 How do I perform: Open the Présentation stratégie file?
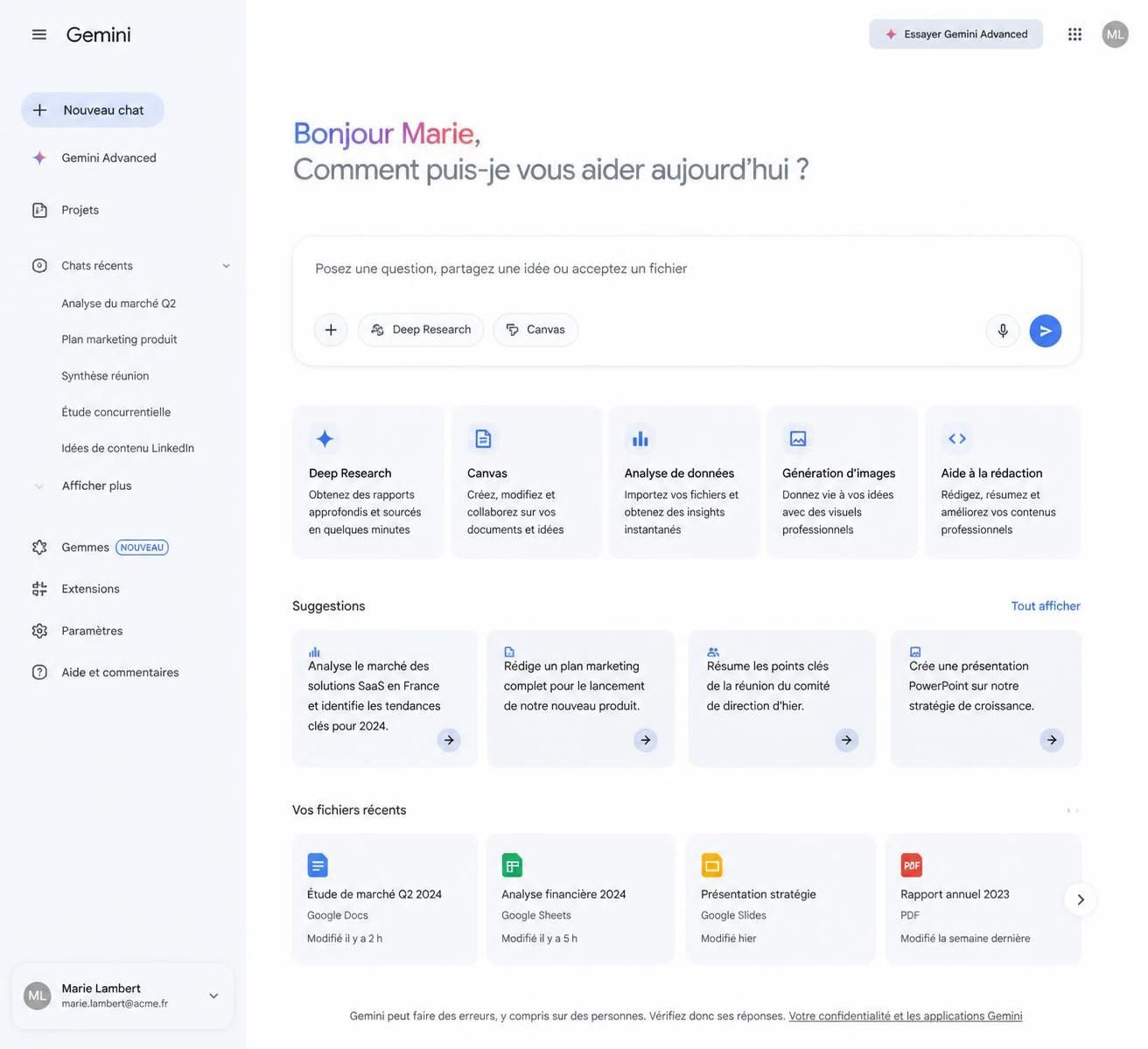(x=780, y=899)
